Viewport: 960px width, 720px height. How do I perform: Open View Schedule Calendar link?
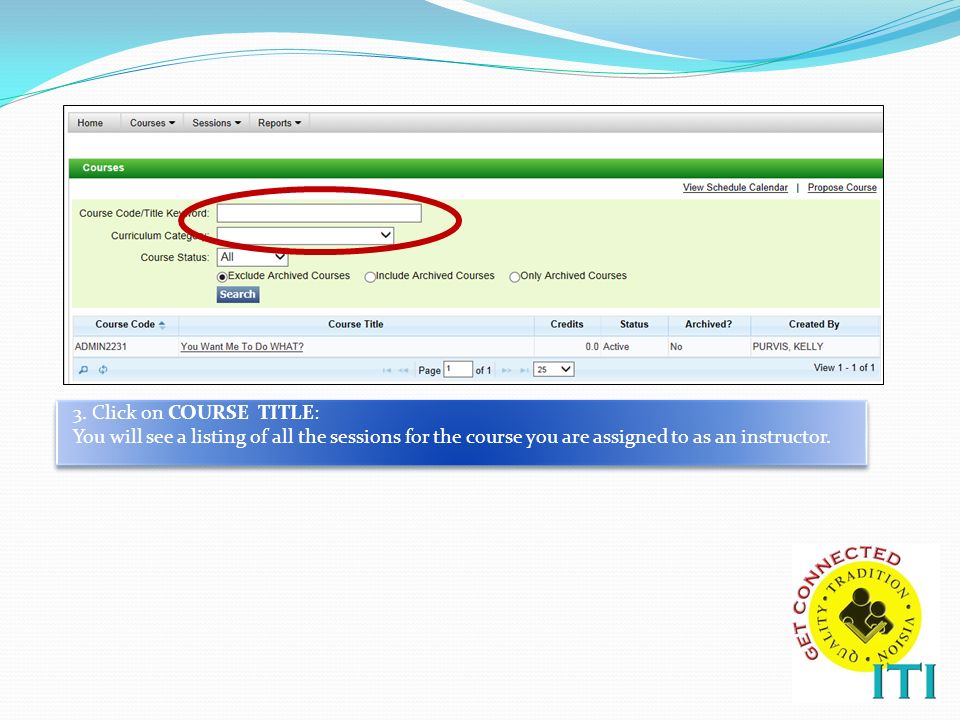[735, 187]
